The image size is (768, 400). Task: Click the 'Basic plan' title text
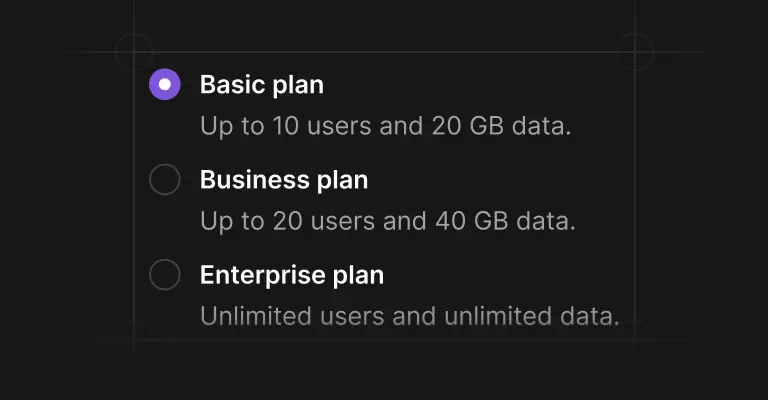[x=262, y=85]
